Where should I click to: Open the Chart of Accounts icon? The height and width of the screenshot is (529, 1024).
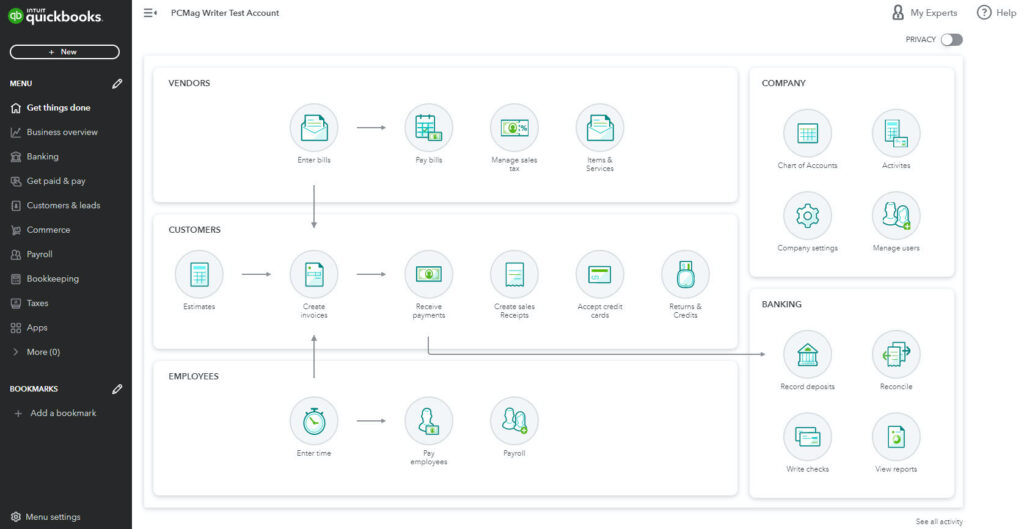click(x=807, y=133)
